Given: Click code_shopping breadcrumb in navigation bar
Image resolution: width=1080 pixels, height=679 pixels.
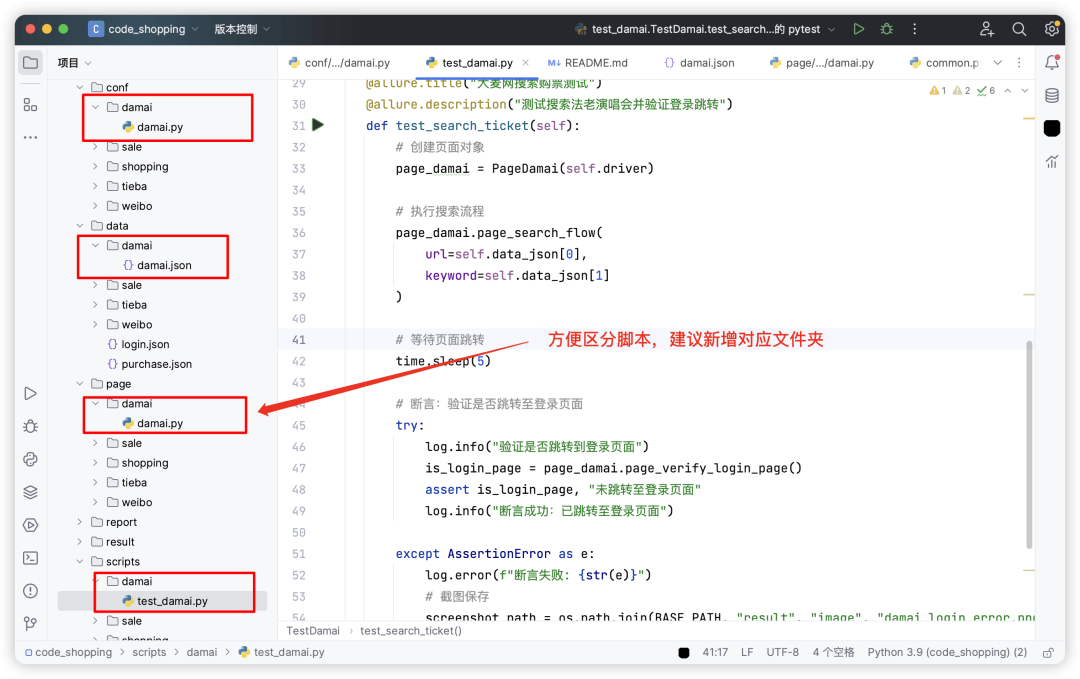Looking at the screenshot, I should click(x=68, y=652).
